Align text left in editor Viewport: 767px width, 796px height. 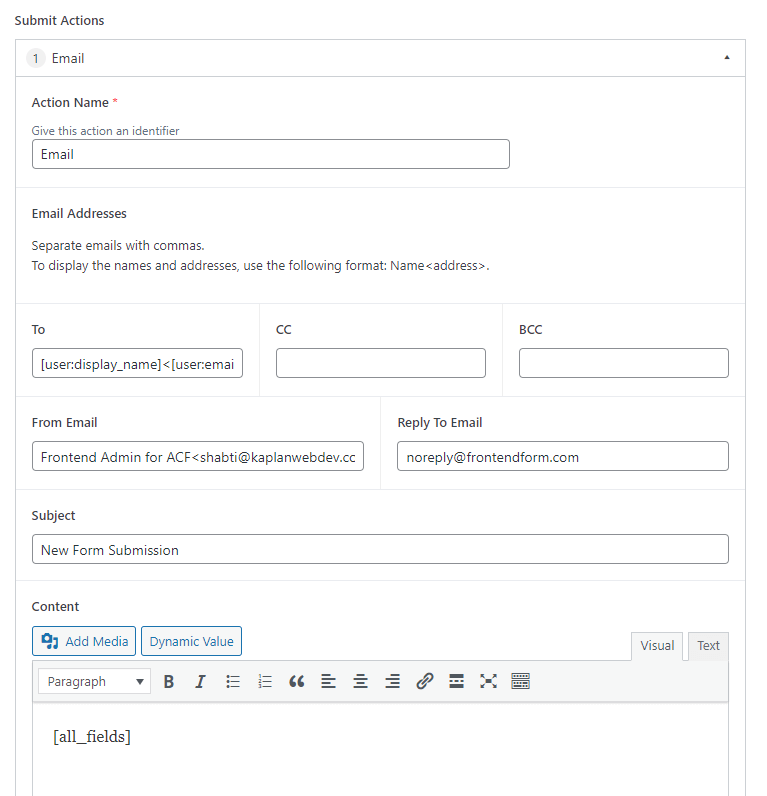(328, 681)
